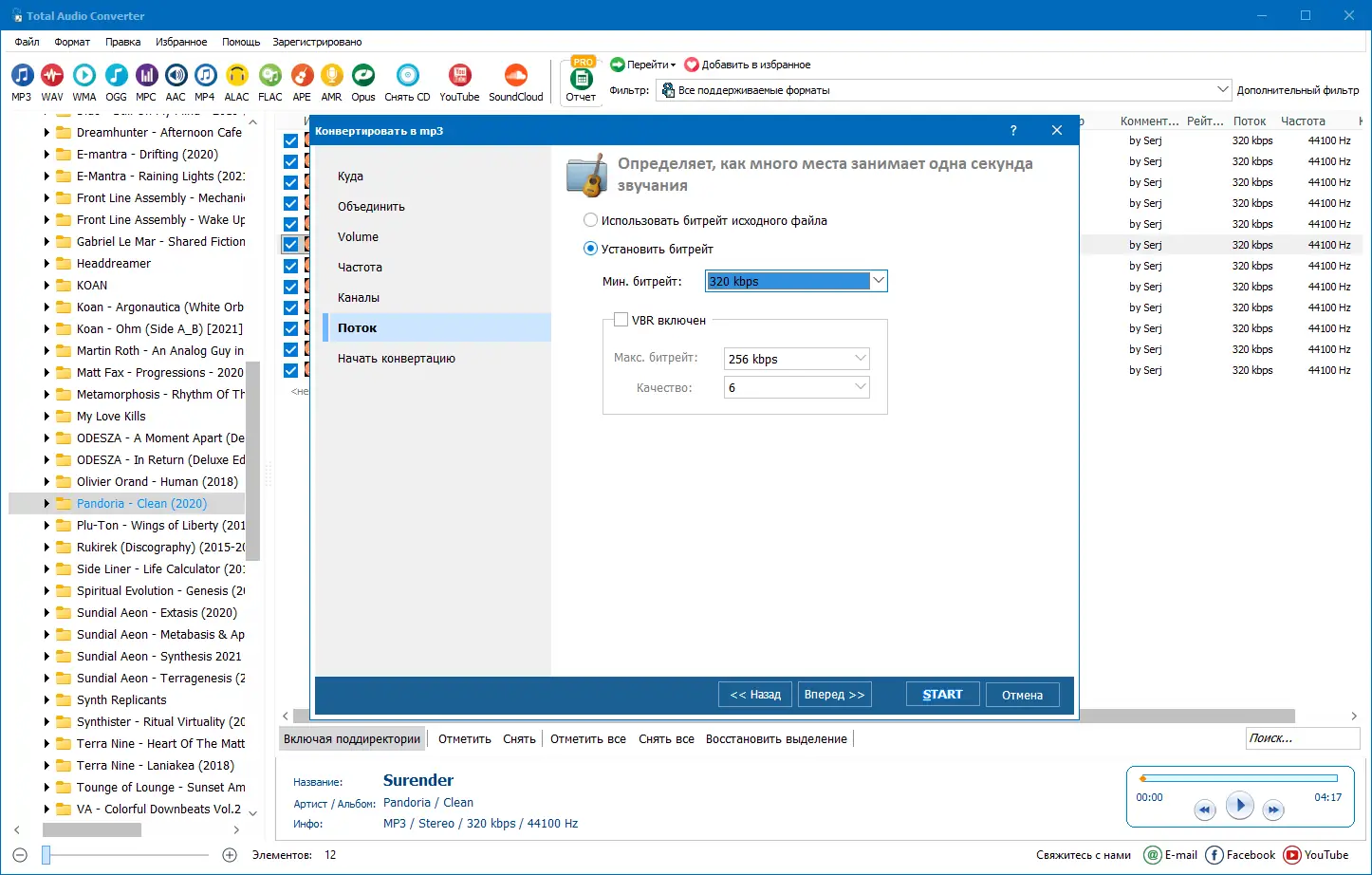Click the dialog help question mark
The height and width of the screenshot is (875, 1372).
(1013, 131)
